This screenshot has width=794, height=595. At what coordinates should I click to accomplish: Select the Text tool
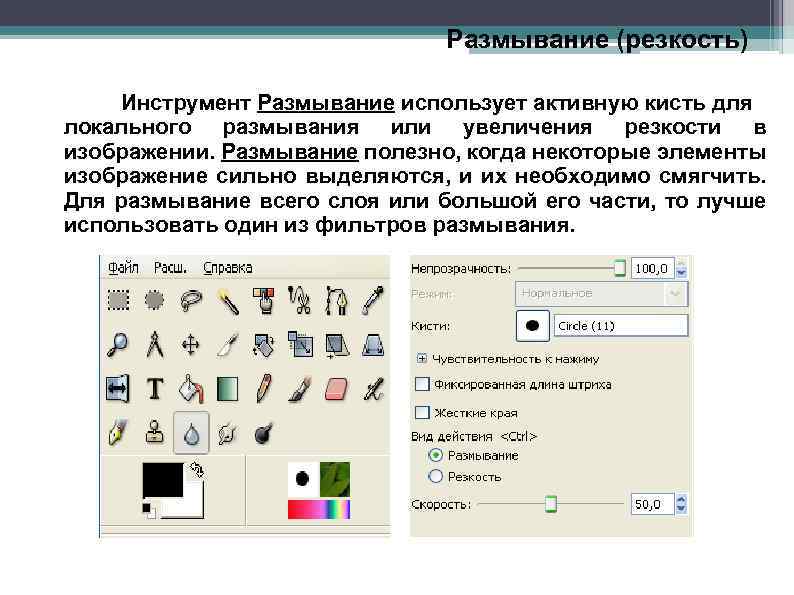point(155,389)
